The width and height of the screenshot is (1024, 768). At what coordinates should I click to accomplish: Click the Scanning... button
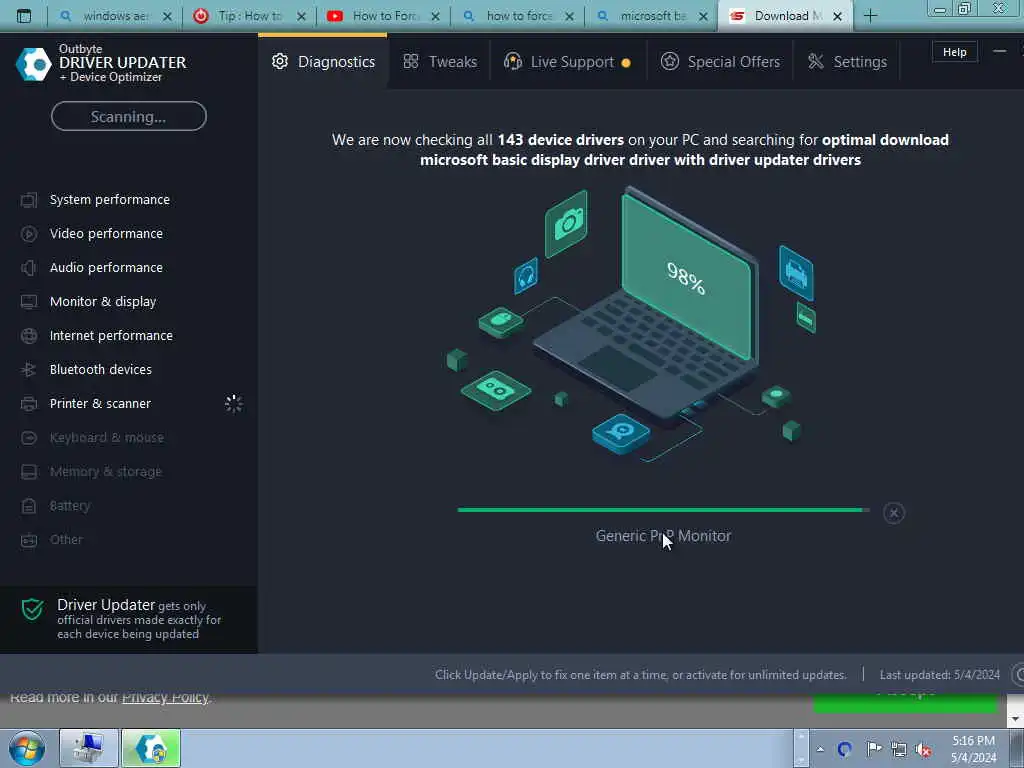click(129, 116)
